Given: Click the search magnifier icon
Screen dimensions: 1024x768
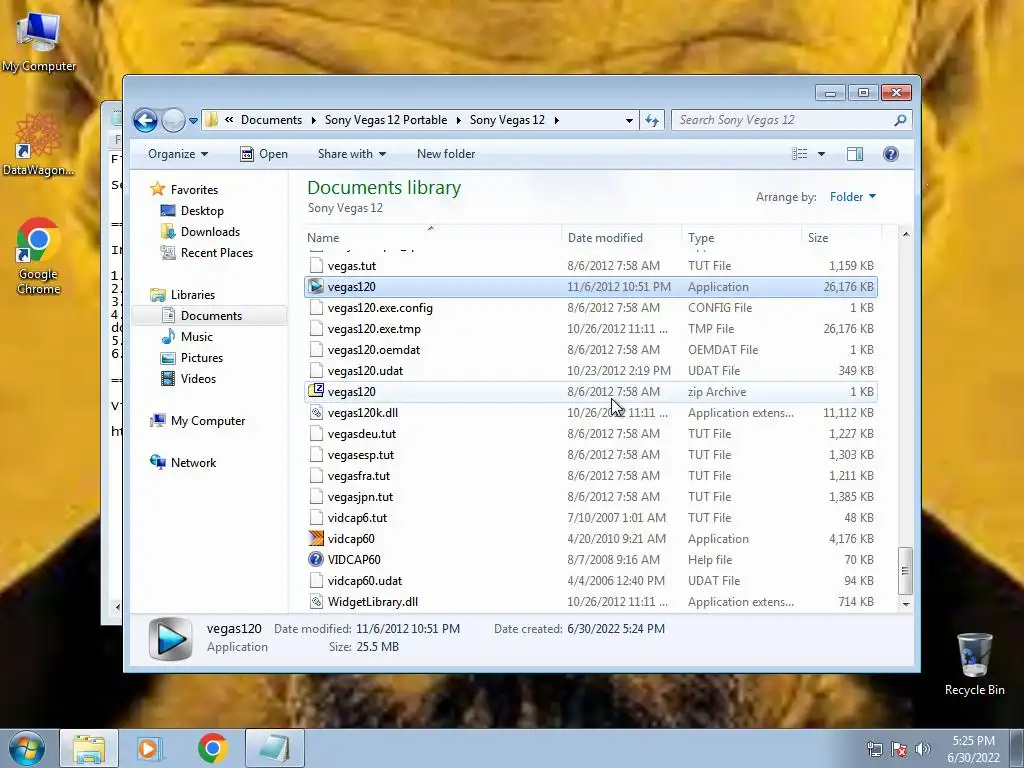Looking at the screenshot, I should click(900, 120).
